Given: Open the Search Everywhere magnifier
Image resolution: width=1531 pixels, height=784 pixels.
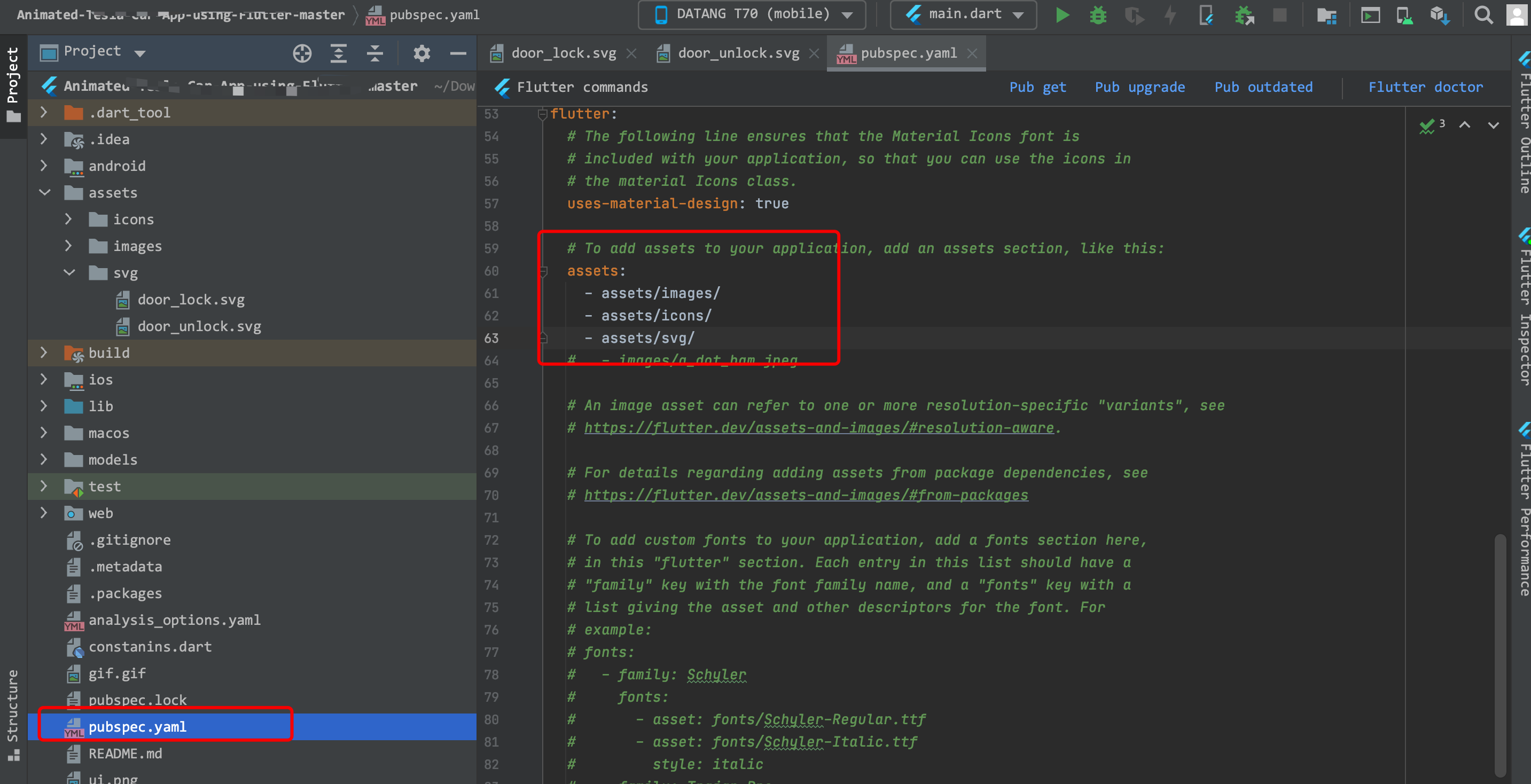Looking at the screenshot, I should pos(1483,15).
